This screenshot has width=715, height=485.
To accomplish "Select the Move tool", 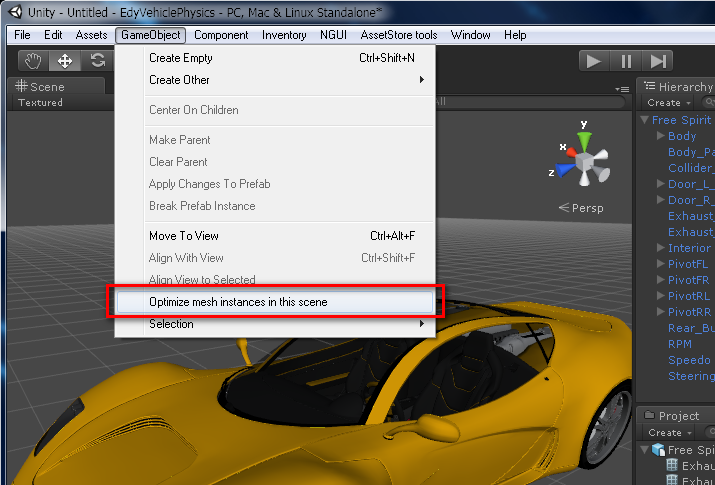I will (65, 61).
